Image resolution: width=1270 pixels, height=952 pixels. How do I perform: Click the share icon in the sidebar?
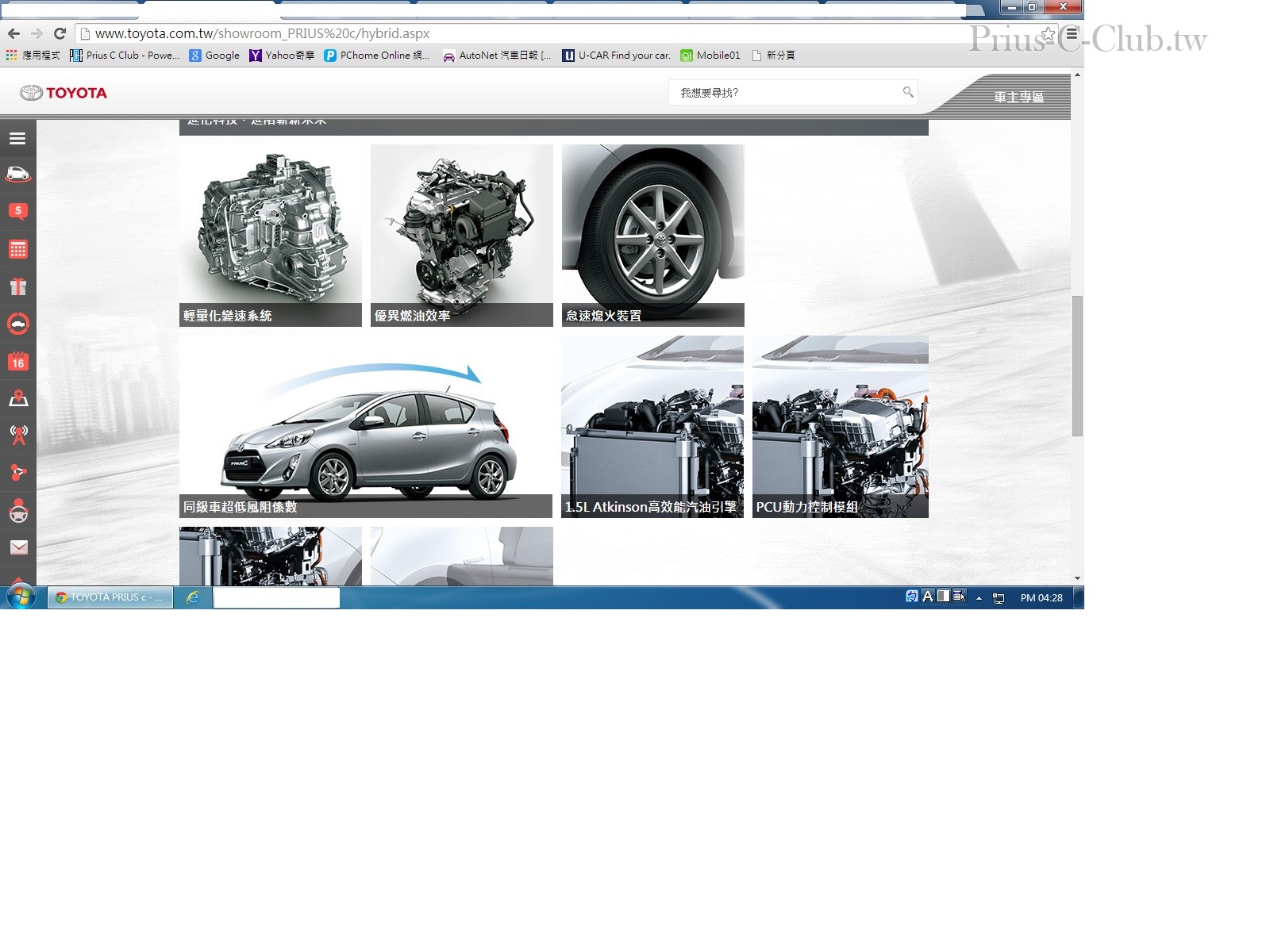click(17, 473)
